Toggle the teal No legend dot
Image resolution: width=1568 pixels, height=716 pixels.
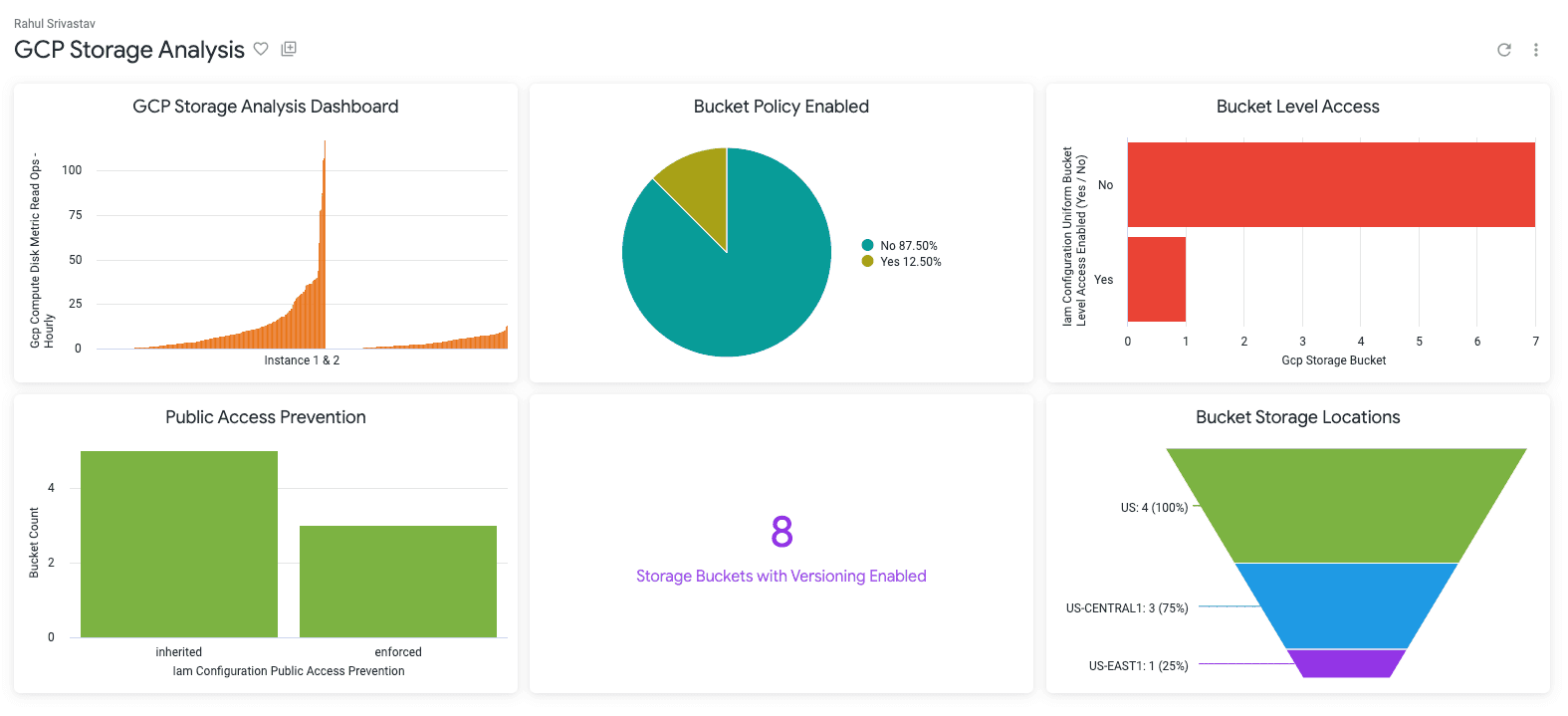[867, 245]
